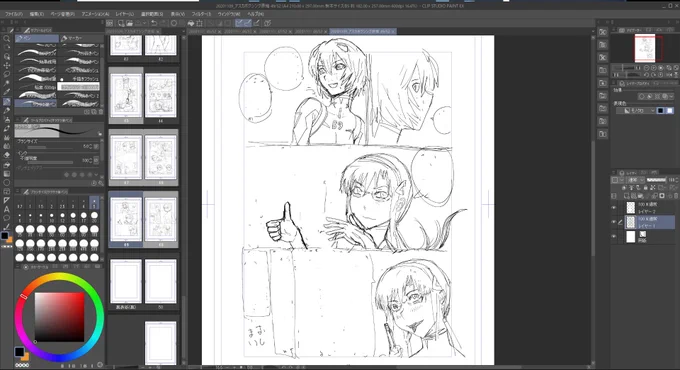This screenshot has width=680, height=370.
Task: Open the ページ管理 menu
Action: coord(63,14)
